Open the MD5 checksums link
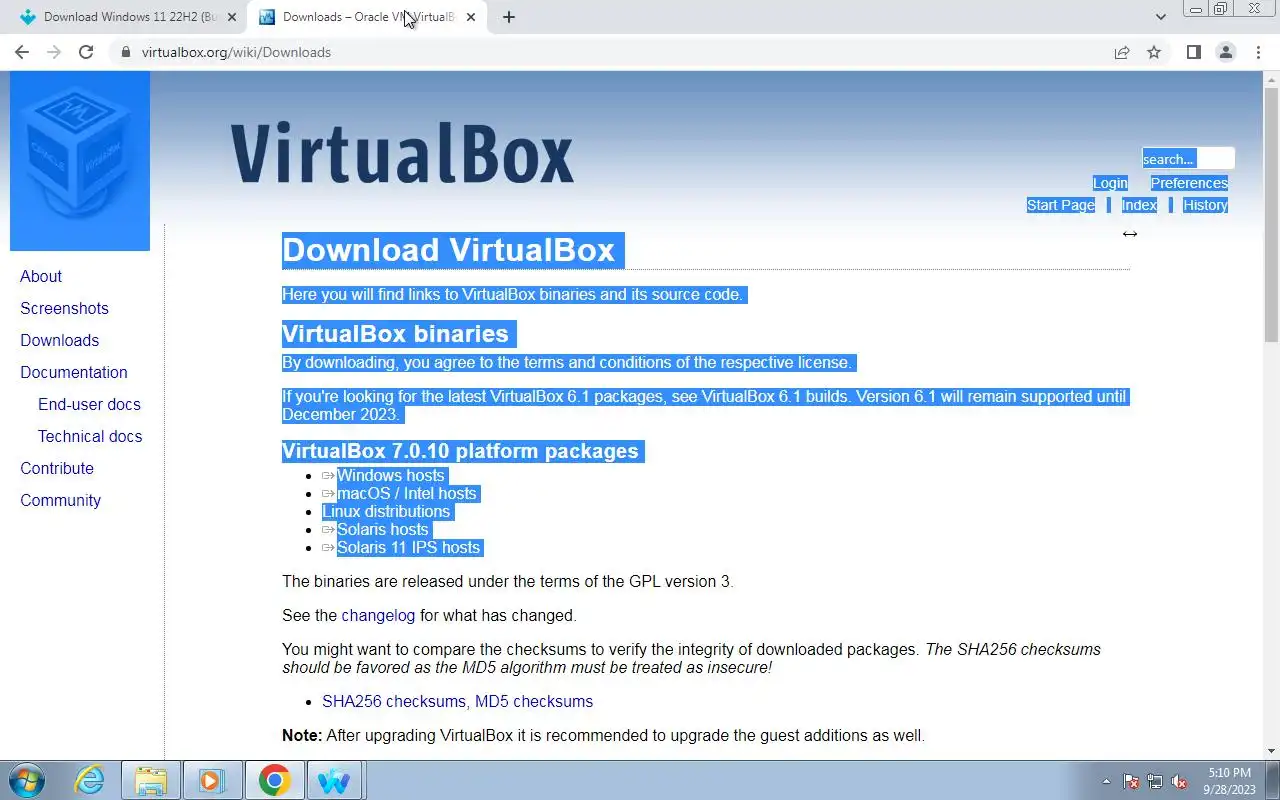This screenshot has width=1280, height=800. (x=534, y=702)
